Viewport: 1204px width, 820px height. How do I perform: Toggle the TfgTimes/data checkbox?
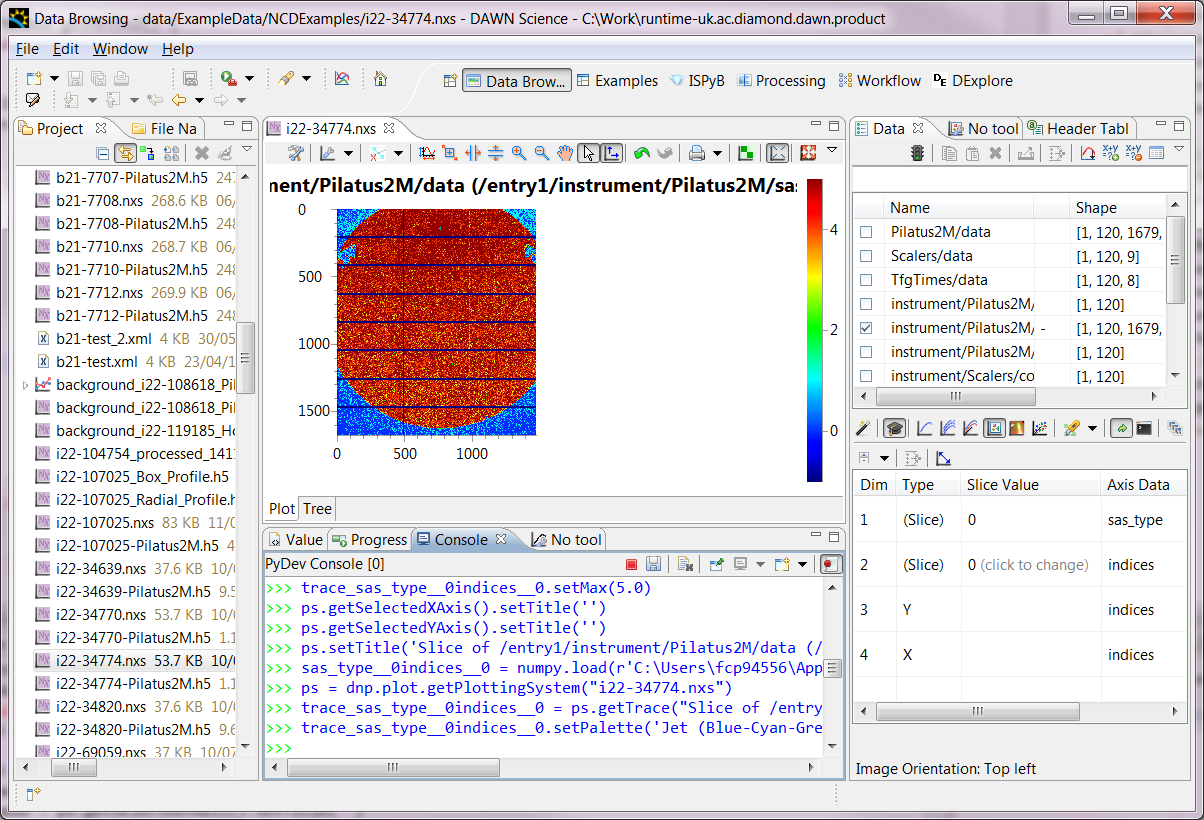(866, 280)
